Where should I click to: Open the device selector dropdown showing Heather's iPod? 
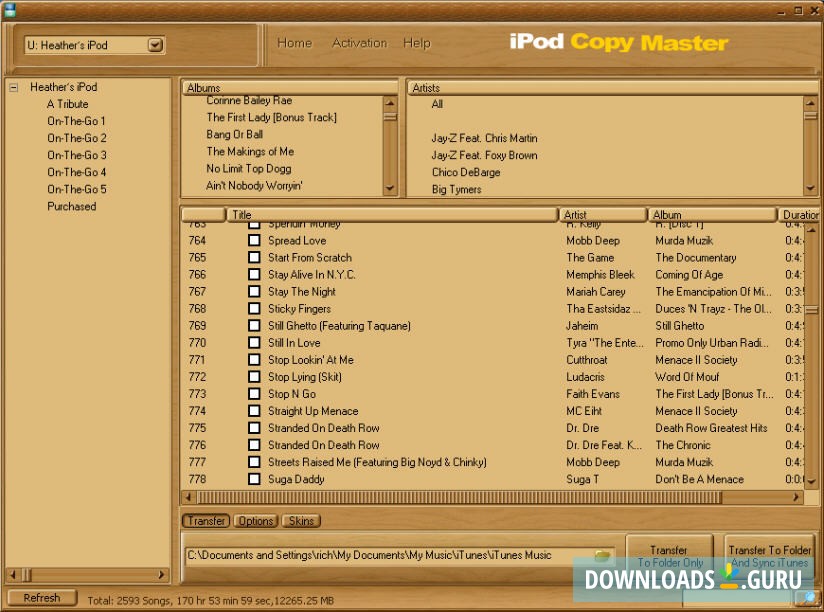tap(155, 44)
